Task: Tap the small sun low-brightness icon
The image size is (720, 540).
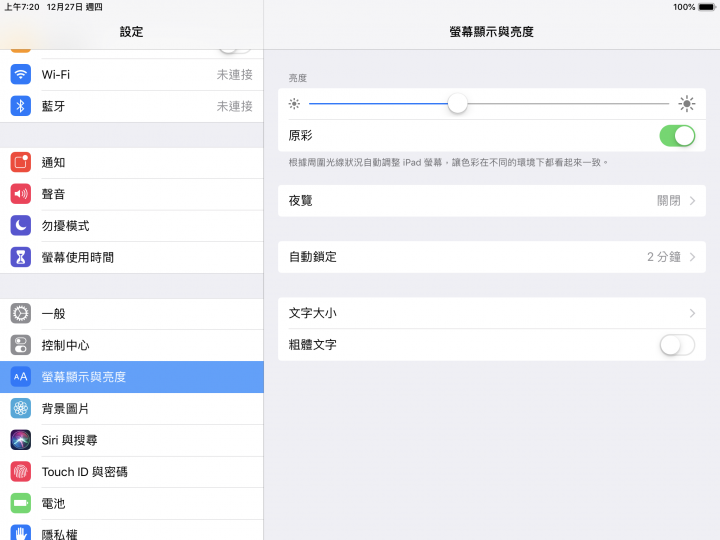Action: (294, 104)
